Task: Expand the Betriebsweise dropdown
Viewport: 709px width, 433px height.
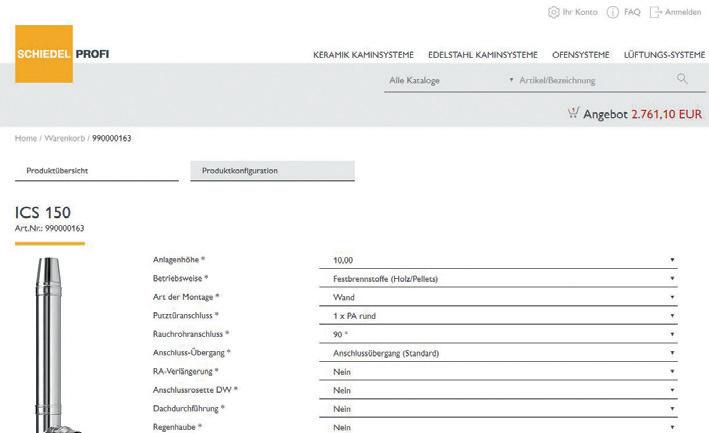Action: click(498, 279)
